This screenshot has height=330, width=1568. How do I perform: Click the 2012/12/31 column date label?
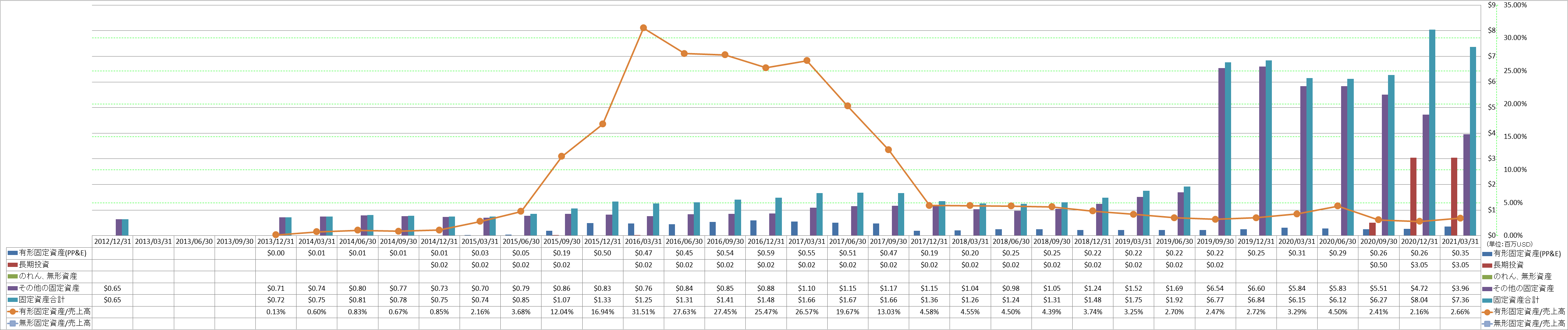coord(113,242)
